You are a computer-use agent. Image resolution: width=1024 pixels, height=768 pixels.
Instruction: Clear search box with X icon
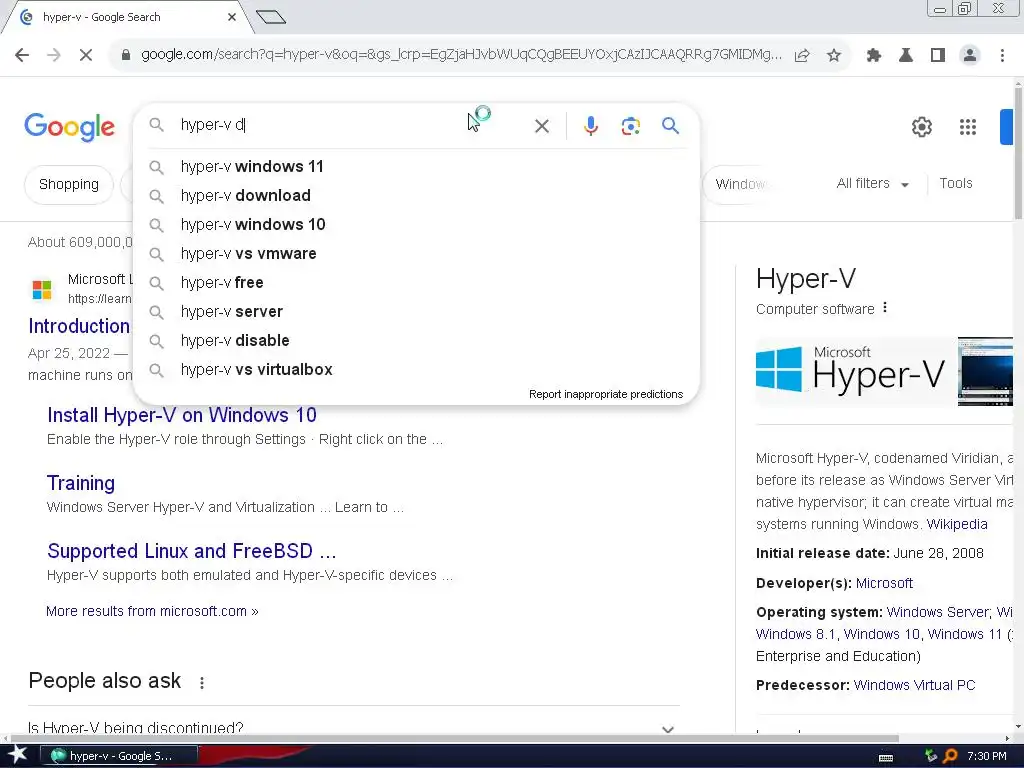(541, 126)
